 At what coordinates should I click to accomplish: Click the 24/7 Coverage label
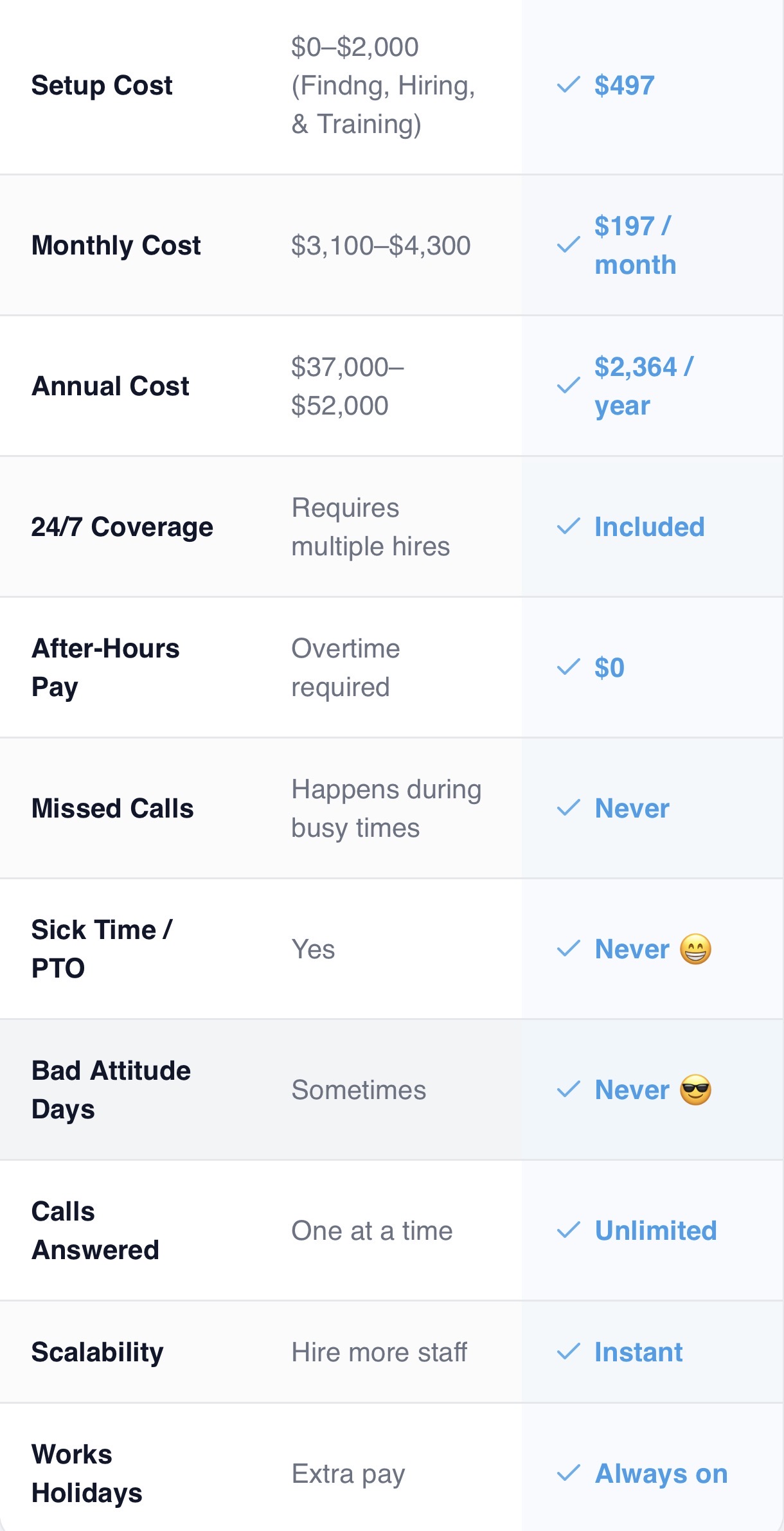coord(122,526)
